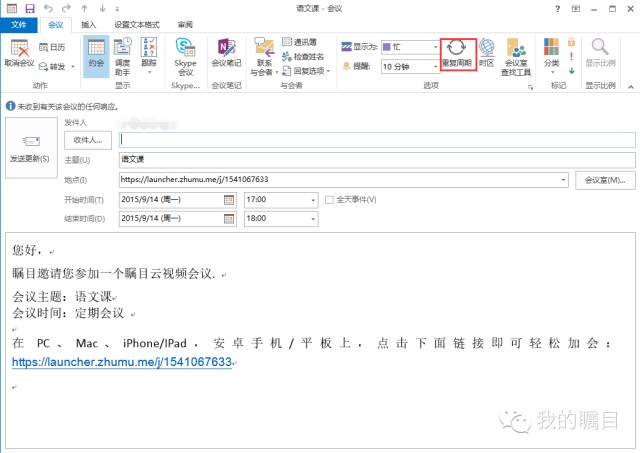The width and height of the screenshot is (640, 453).
Task: Open the end date calendar picker
Action: click(229, 219)
